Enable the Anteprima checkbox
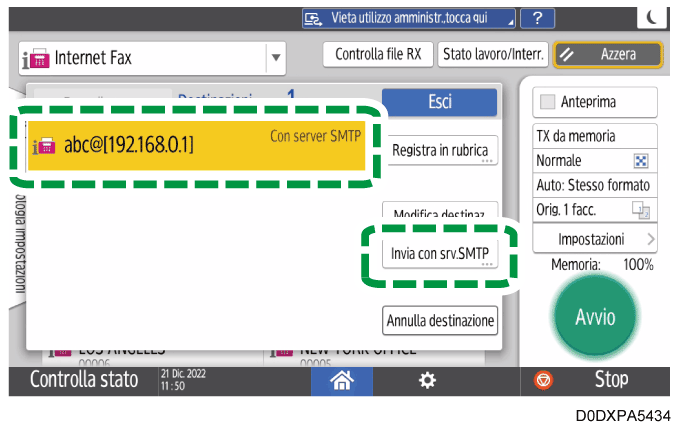This screenshot has width=675, height=426. (548, 102)
